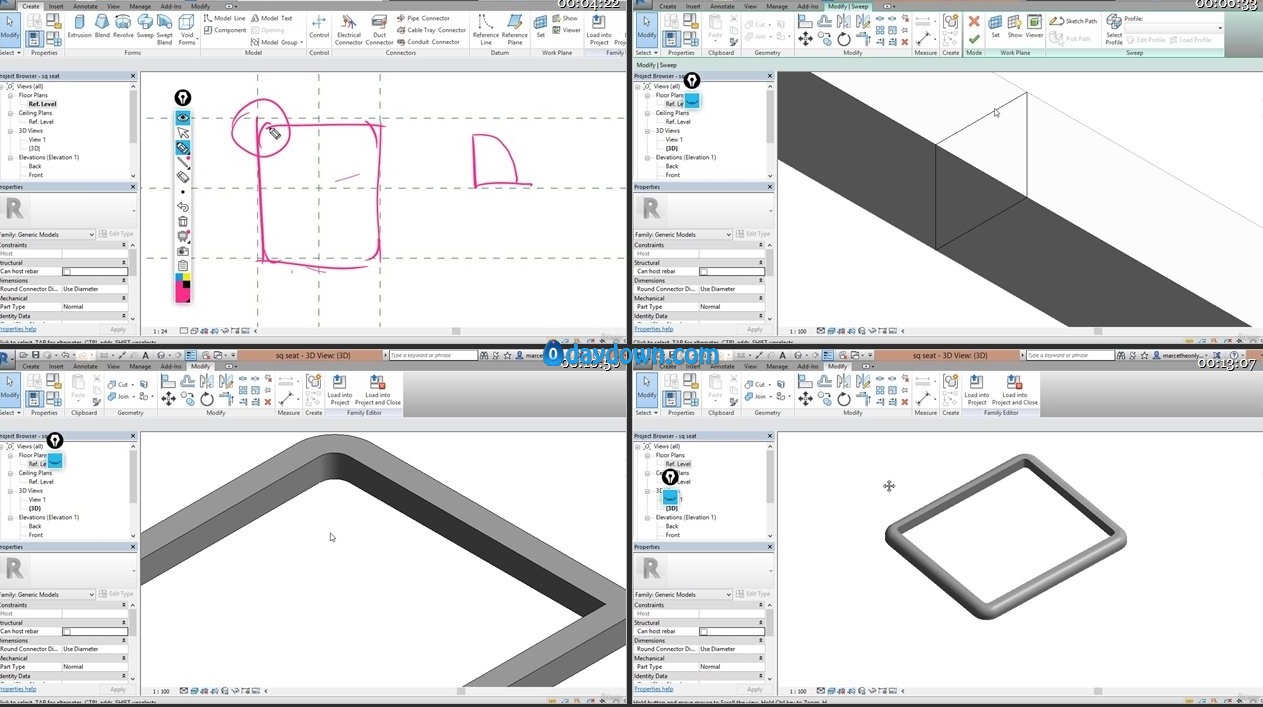Choose Sketch Path in the Sweep panel
Viewport: 1263px width, 707px height.
point(1073,21)
